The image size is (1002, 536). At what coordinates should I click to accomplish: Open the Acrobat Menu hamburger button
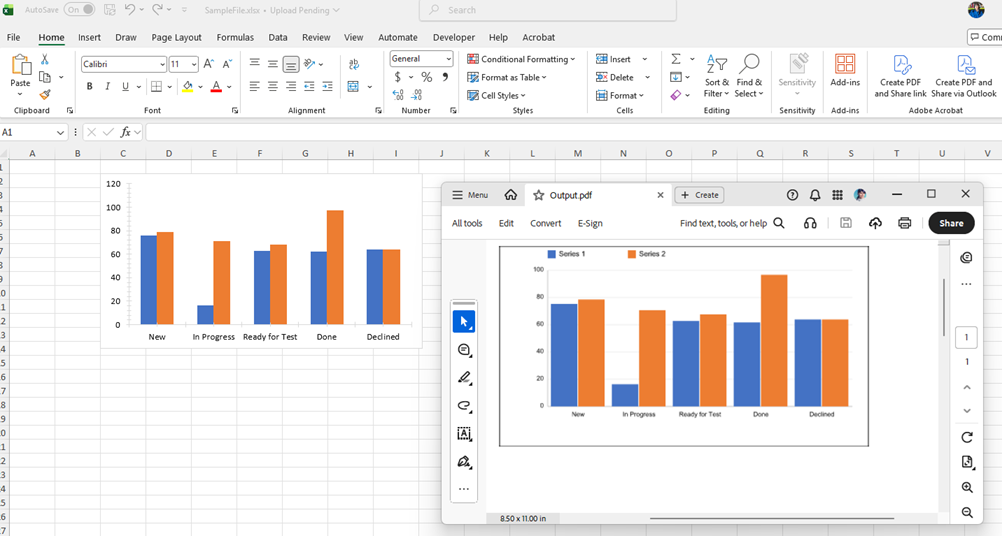(470, 195)
